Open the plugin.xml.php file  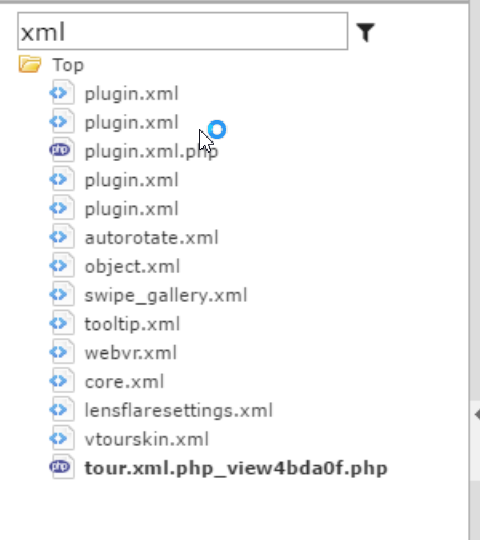[x=152, y=152]
